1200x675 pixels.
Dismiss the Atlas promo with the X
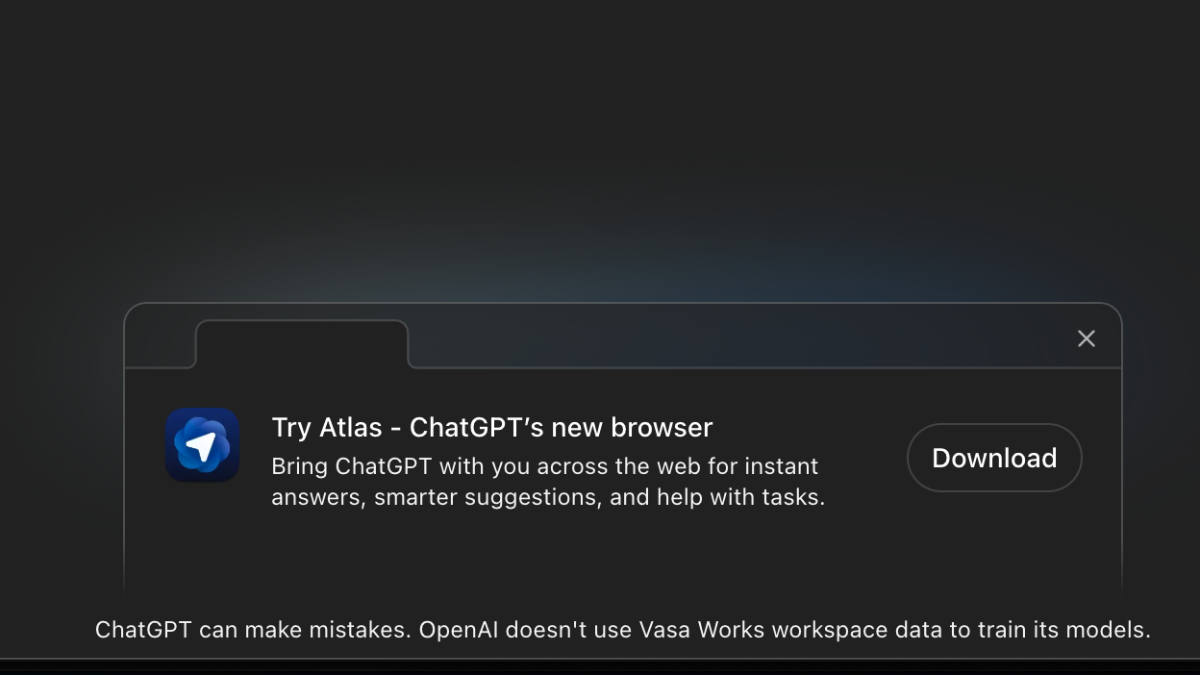1086,339
